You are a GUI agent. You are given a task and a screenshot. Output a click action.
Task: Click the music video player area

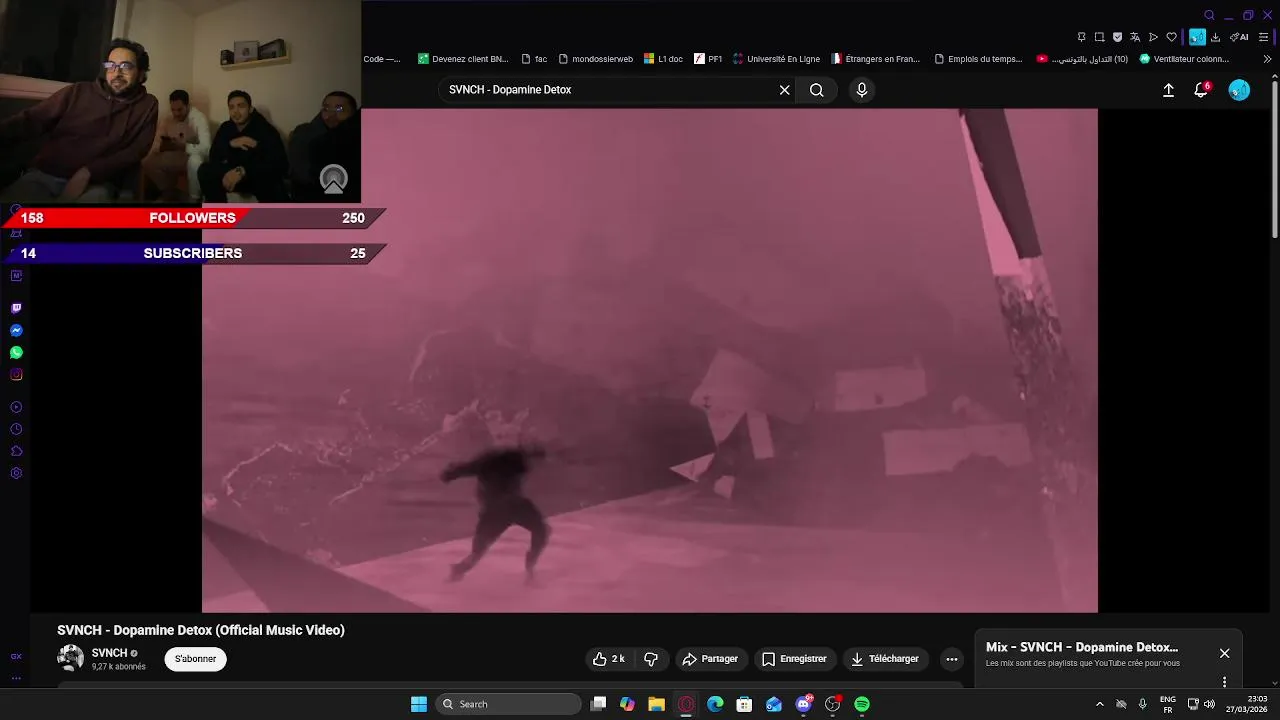point(650,360)
